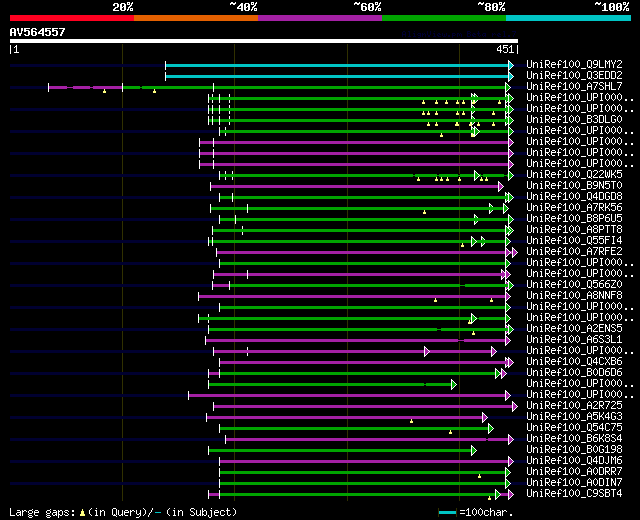The image size is (640, 520).
Task: Select the query name AV564557
Action: [x=38, y=32]
